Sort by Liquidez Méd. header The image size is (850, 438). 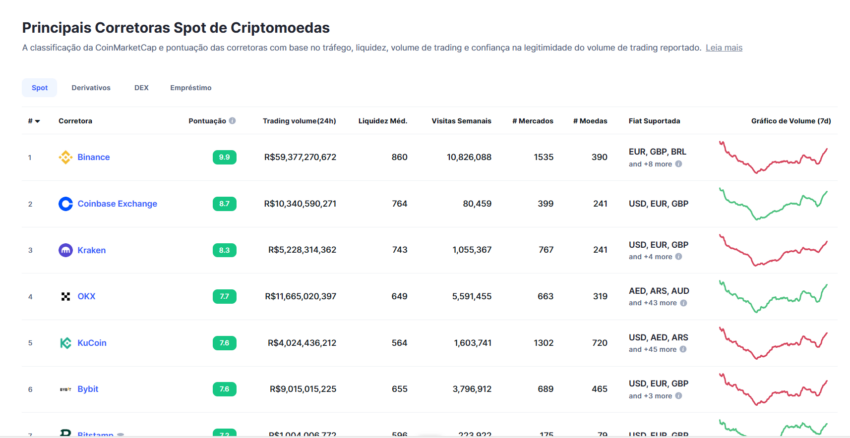[383, 121]
